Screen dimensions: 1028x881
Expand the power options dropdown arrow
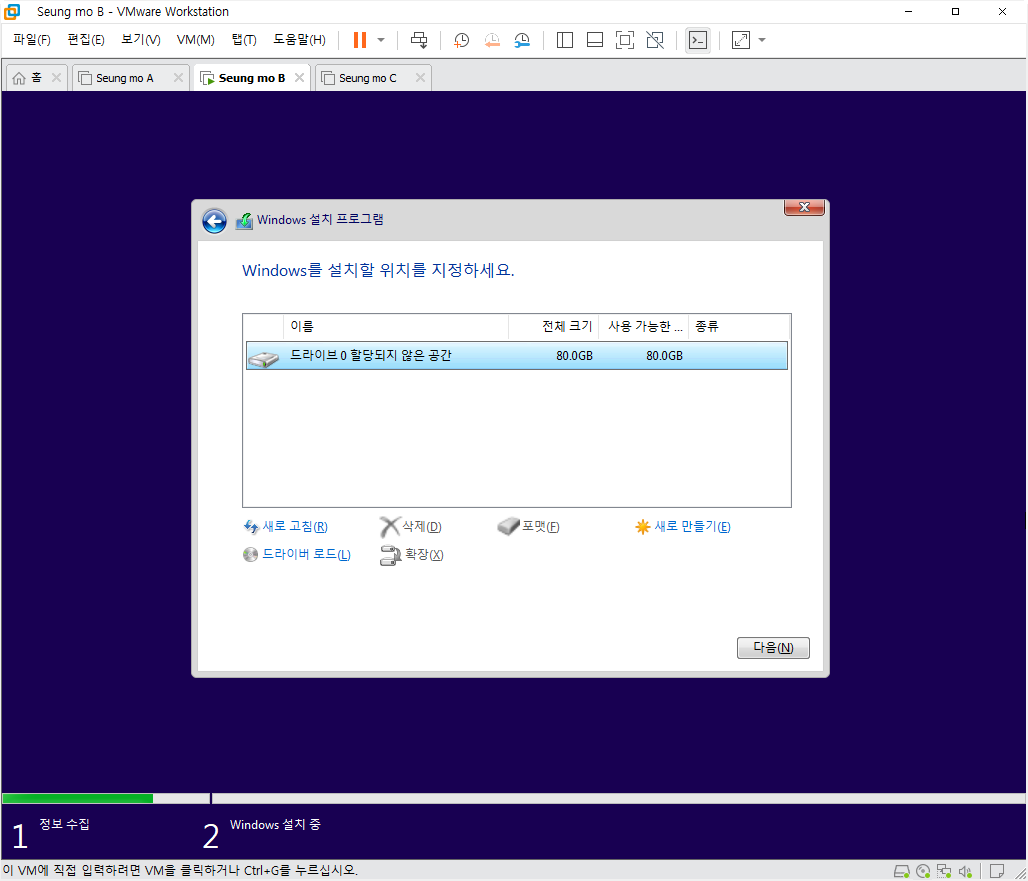(x=381, y=40)
